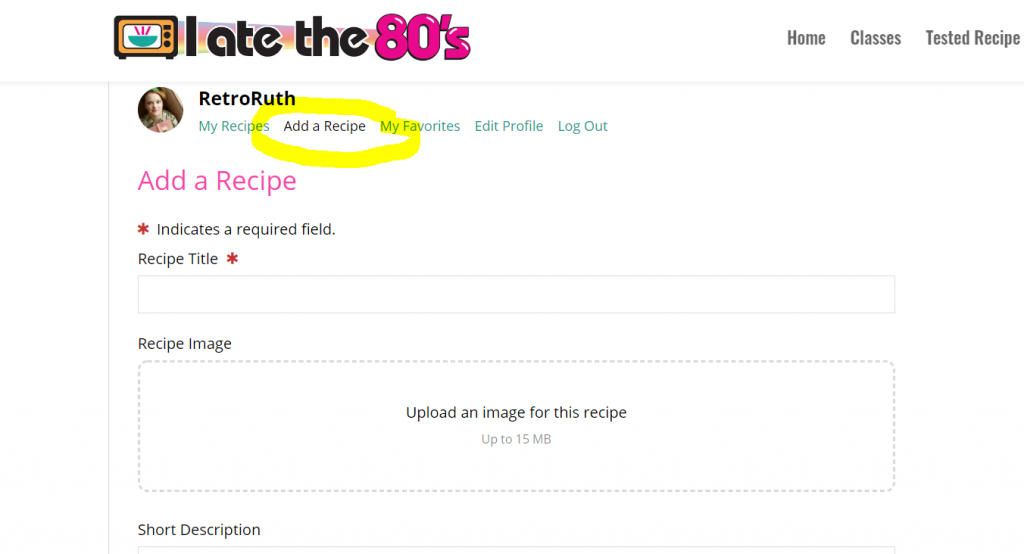Viewport: 1024px width, 554px height.
Task: Go to the Home menu item
Action: pos(806,38)
